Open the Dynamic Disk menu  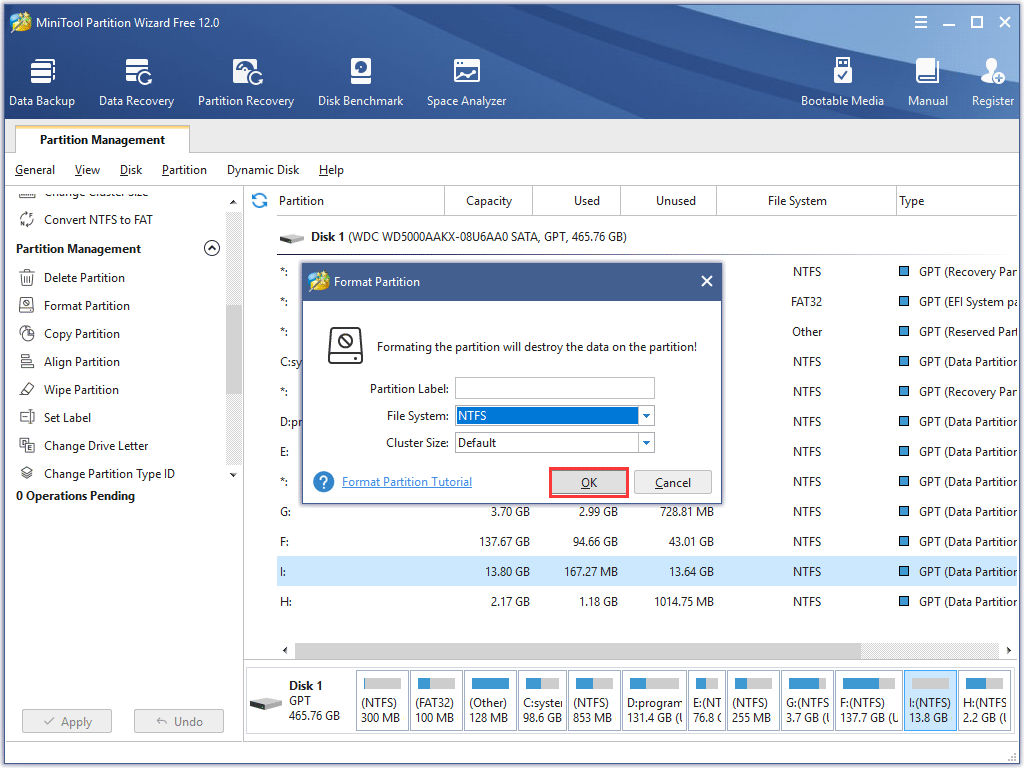(263, 170)
